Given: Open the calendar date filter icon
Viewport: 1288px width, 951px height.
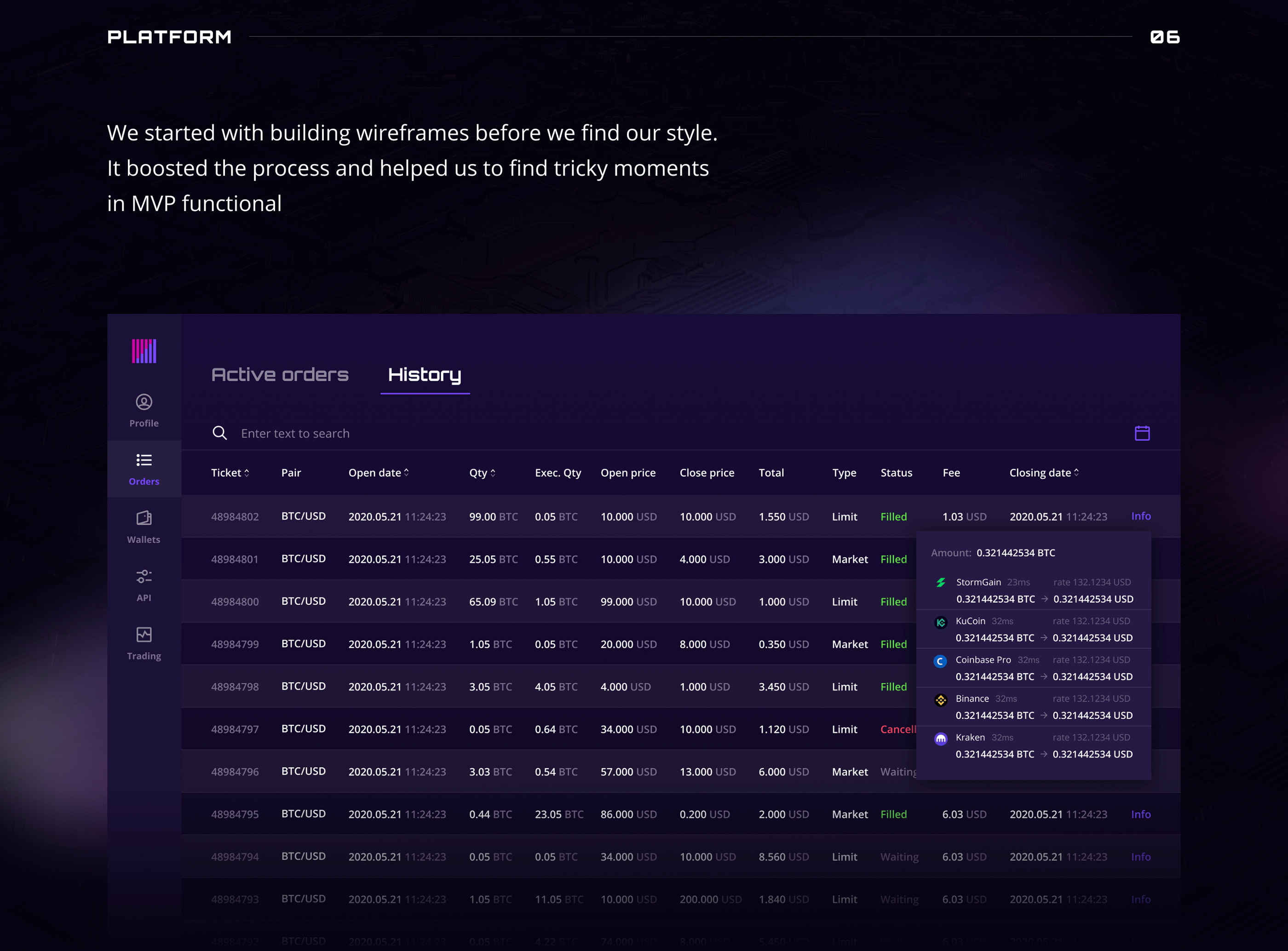Looking at the screenshot, I should [x=1142, y=433].
